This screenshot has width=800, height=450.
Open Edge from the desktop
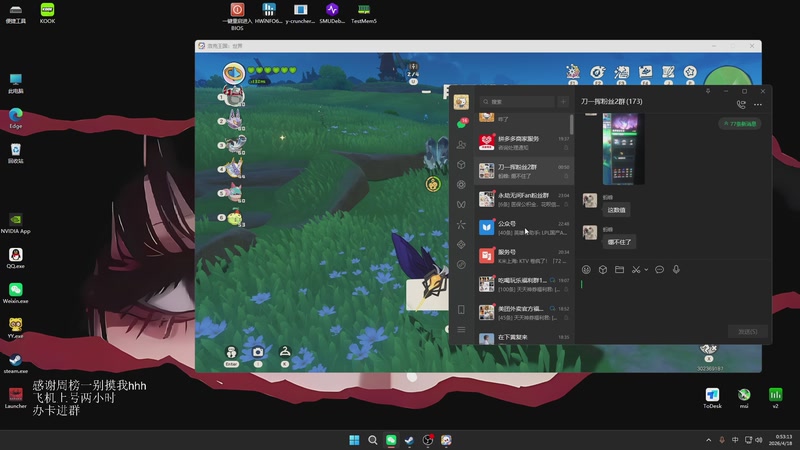coord(15,118)
